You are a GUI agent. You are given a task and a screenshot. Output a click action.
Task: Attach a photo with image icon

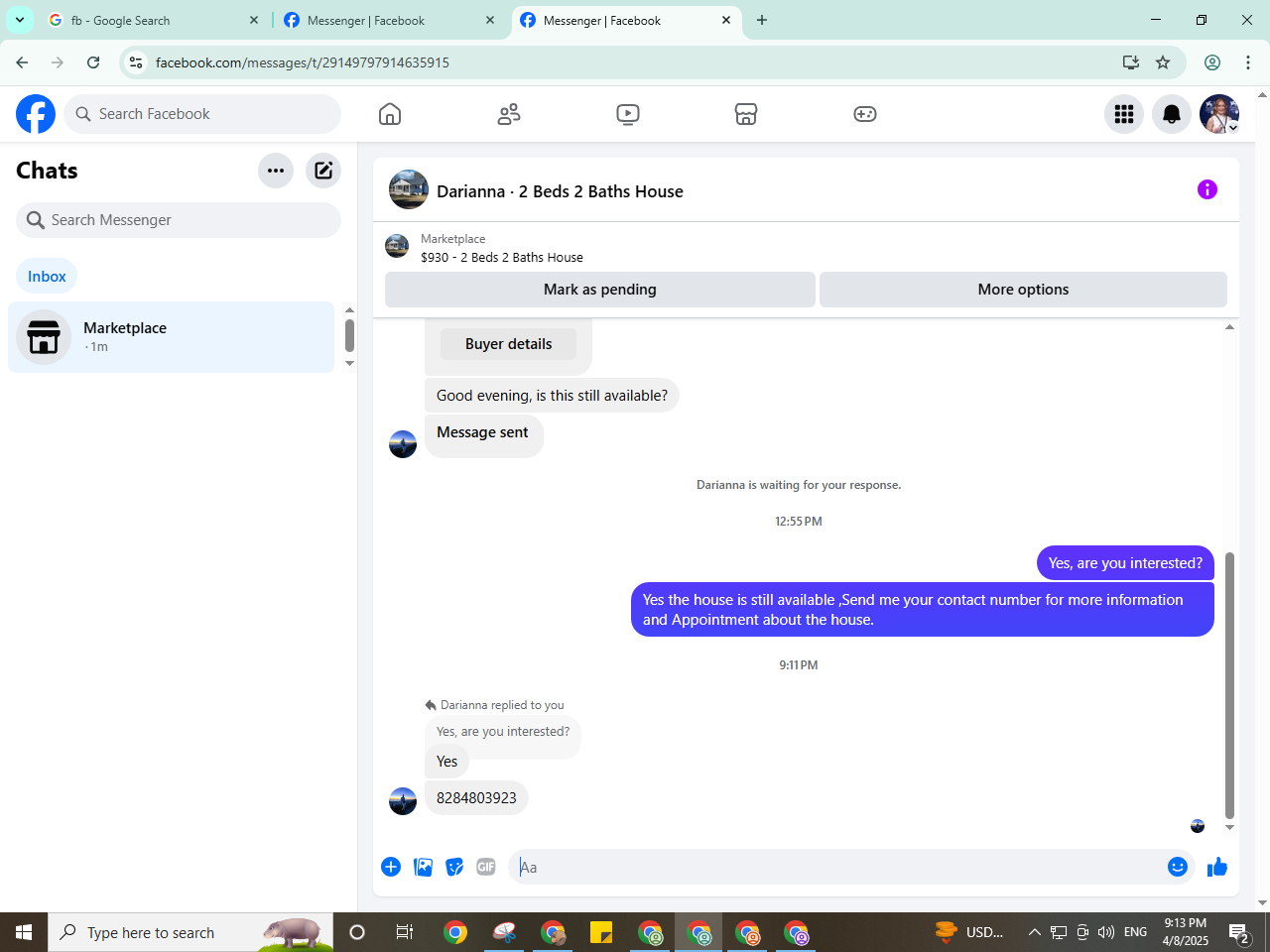pos(423,867)
